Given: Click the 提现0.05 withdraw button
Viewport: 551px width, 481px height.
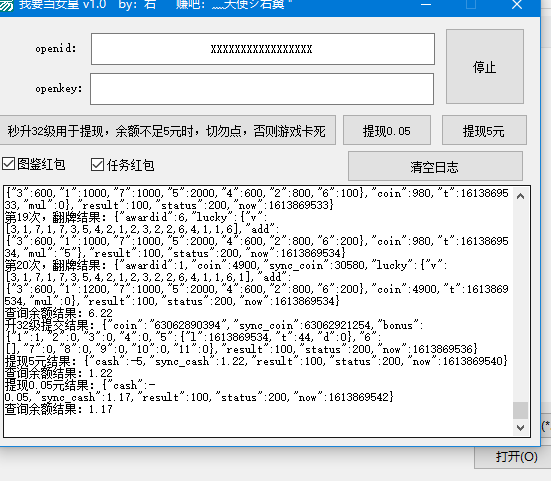Looking at the screenshot, I should pos(387,130).
